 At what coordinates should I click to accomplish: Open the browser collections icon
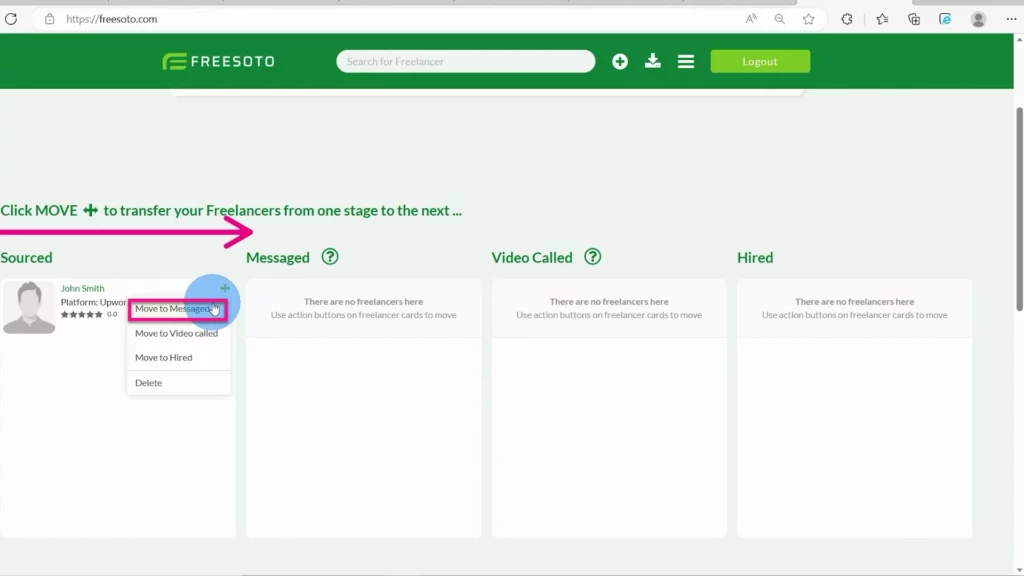pyautogui.click(x=914, y=19)
